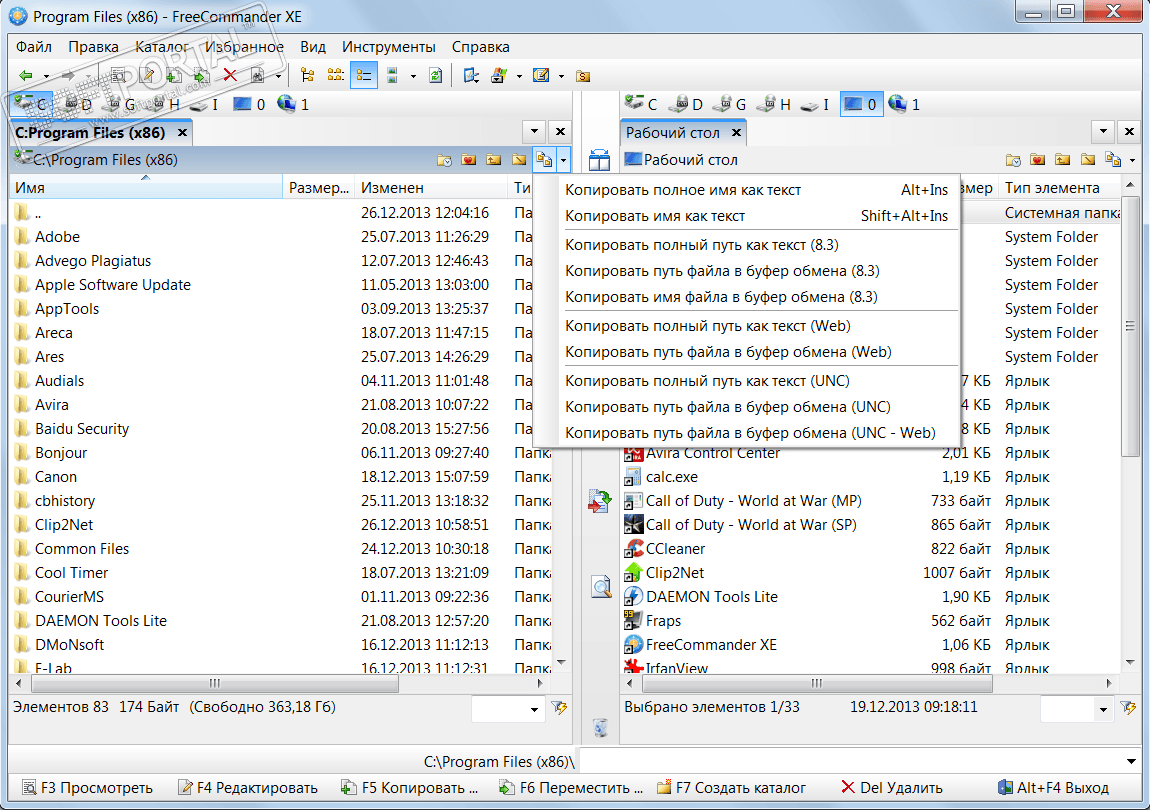Click the S folder icon in toolbar

click(583, 76)
